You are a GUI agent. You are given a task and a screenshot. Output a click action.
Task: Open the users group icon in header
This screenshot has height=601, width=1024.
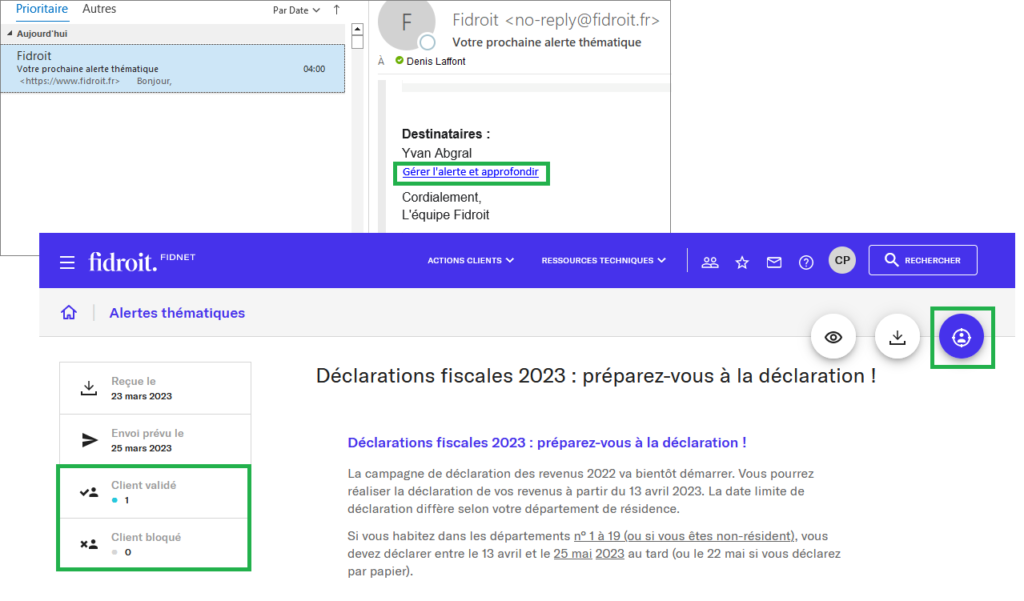click(710, 262)
